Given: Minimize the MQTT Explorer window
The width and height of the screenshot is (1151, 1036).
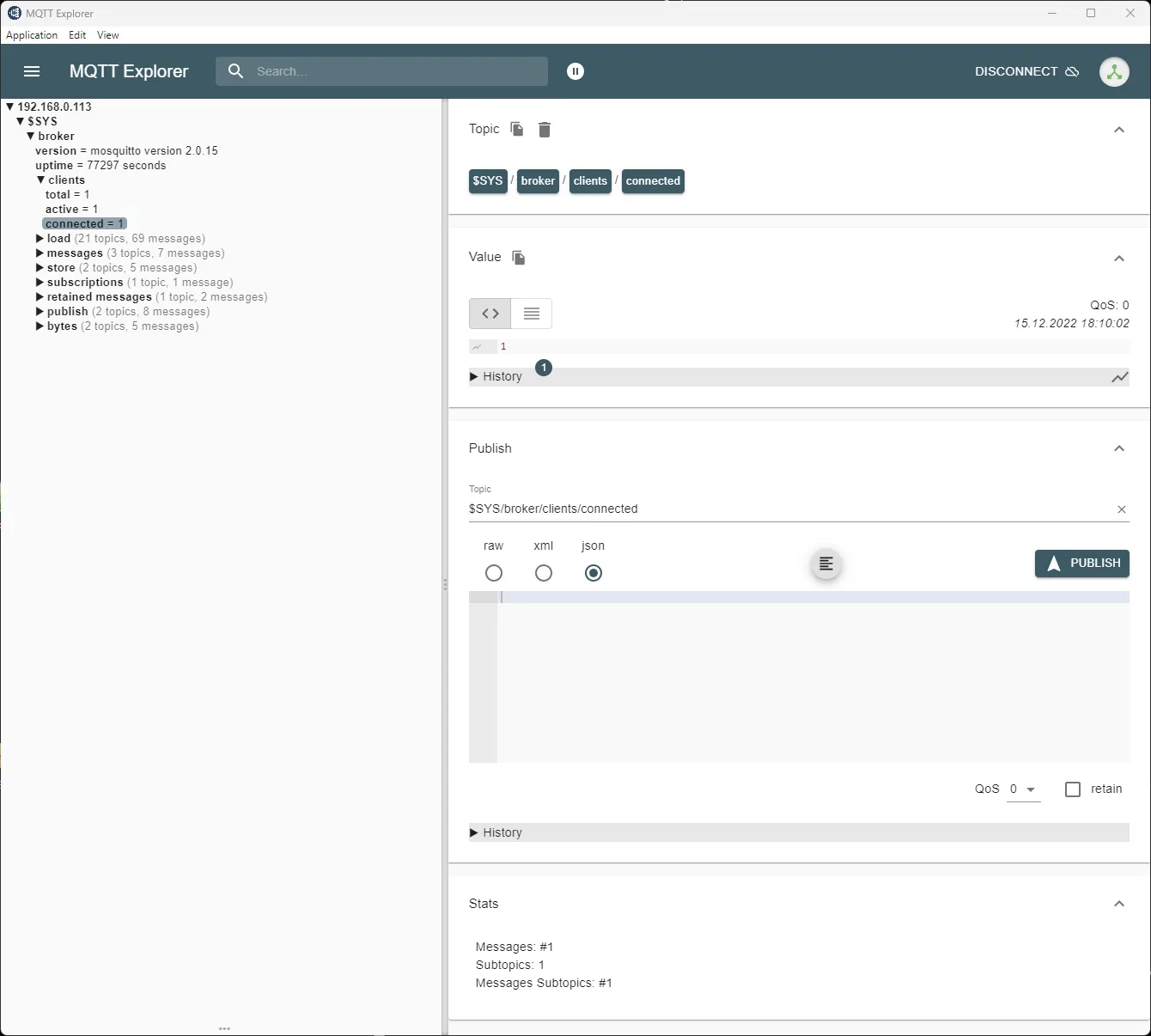Looking at the screenshot, I should (1052, 13).
